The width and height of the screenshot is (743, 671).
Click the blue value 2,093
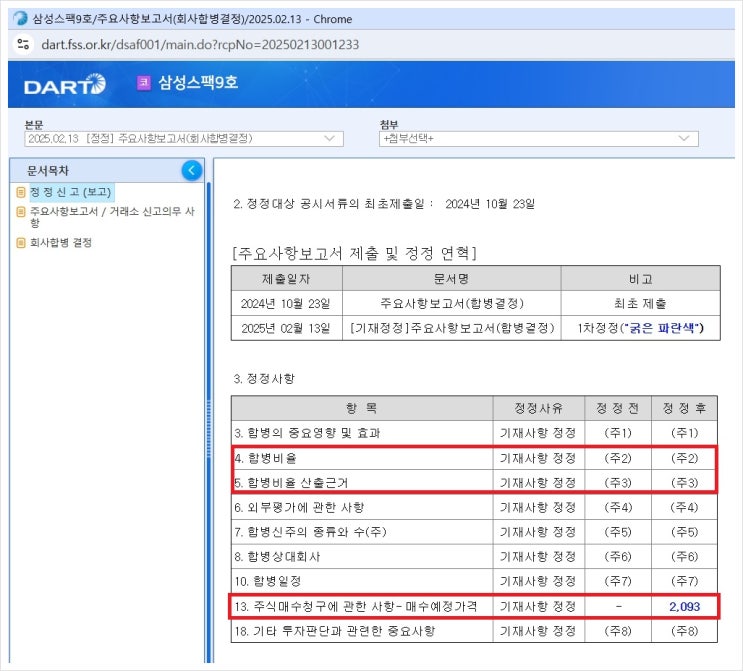click(684, 607)
